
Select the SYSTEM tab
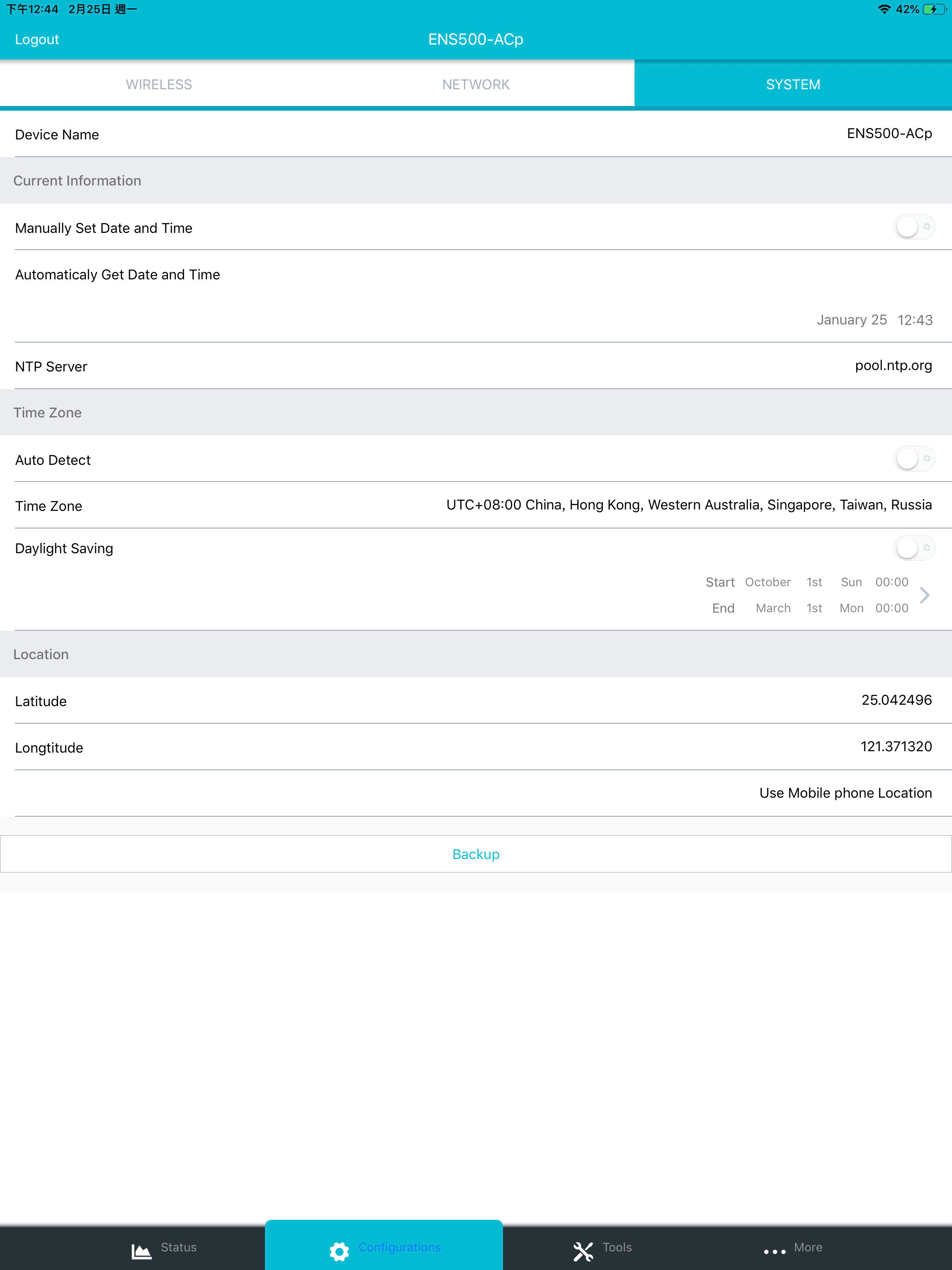[793, 85]
